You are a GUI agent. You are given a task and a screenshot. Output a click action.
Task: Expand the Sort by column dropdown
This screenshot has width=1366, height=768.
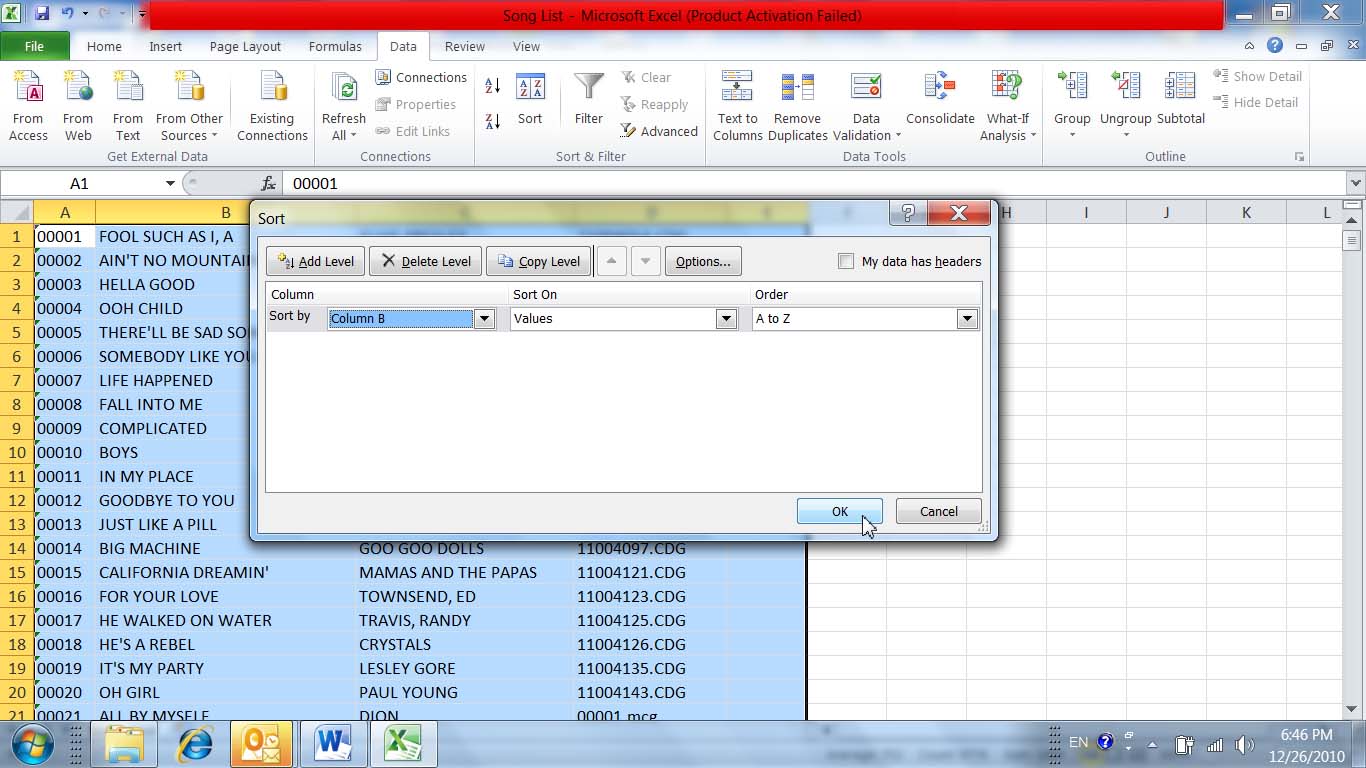(484, 319)
